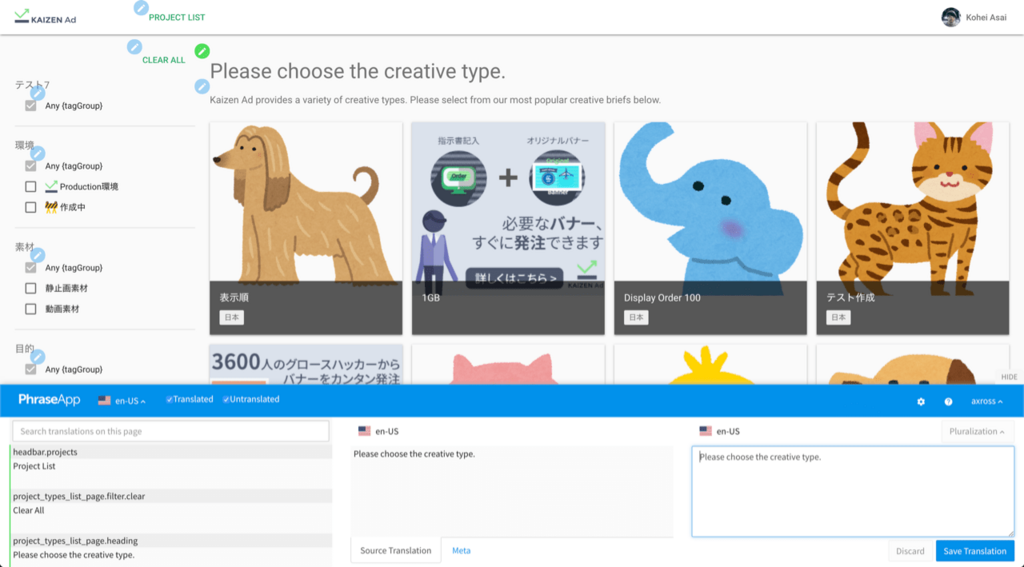The height and width of the screenshot is (567, 1024).
Task: Click 日本 tag on テスト作成 card
Action: [x=839, y=317]
